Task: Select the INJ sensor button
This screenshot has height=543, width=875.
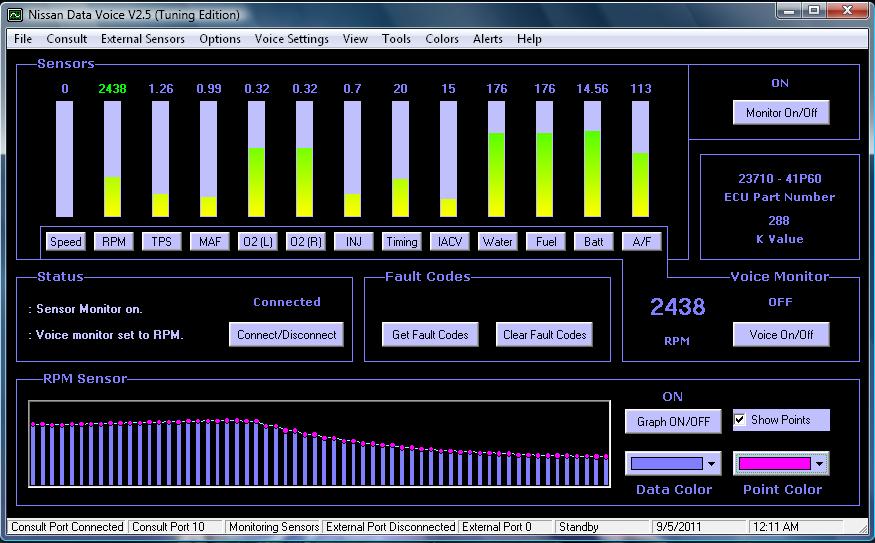Action: coord(353,242)
